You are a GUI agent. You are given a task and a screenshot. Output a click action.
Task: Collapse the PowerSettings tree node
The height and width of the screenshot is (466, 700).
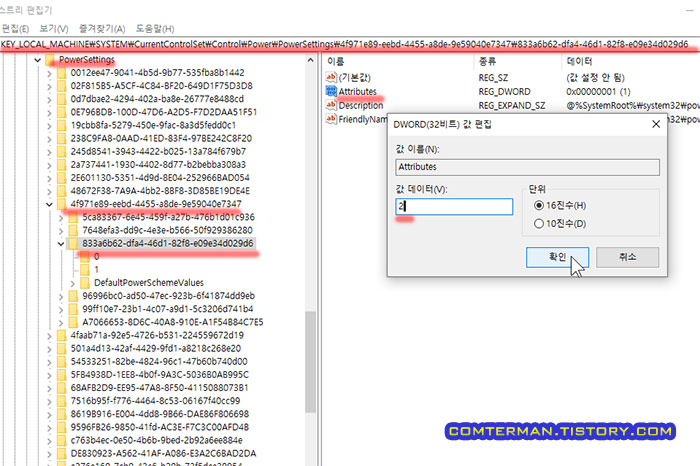(38, 60)
